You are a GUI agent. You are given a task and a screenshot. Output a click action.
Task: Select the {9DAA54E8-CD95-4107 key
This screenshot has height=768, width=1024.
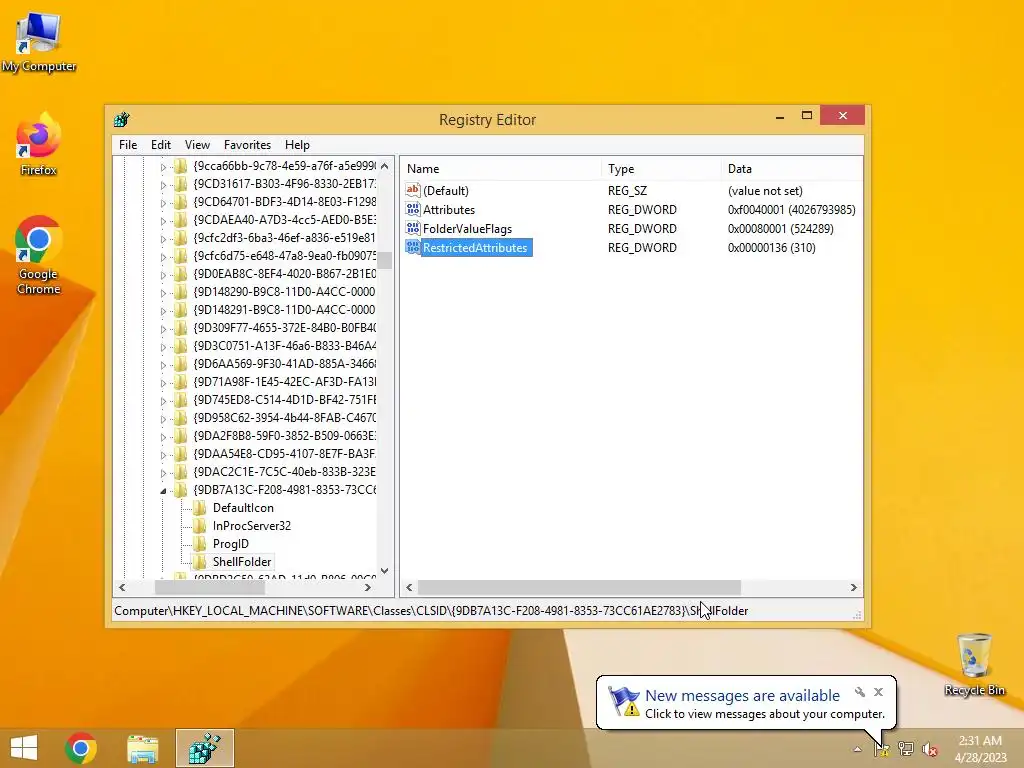click(284, 453)
